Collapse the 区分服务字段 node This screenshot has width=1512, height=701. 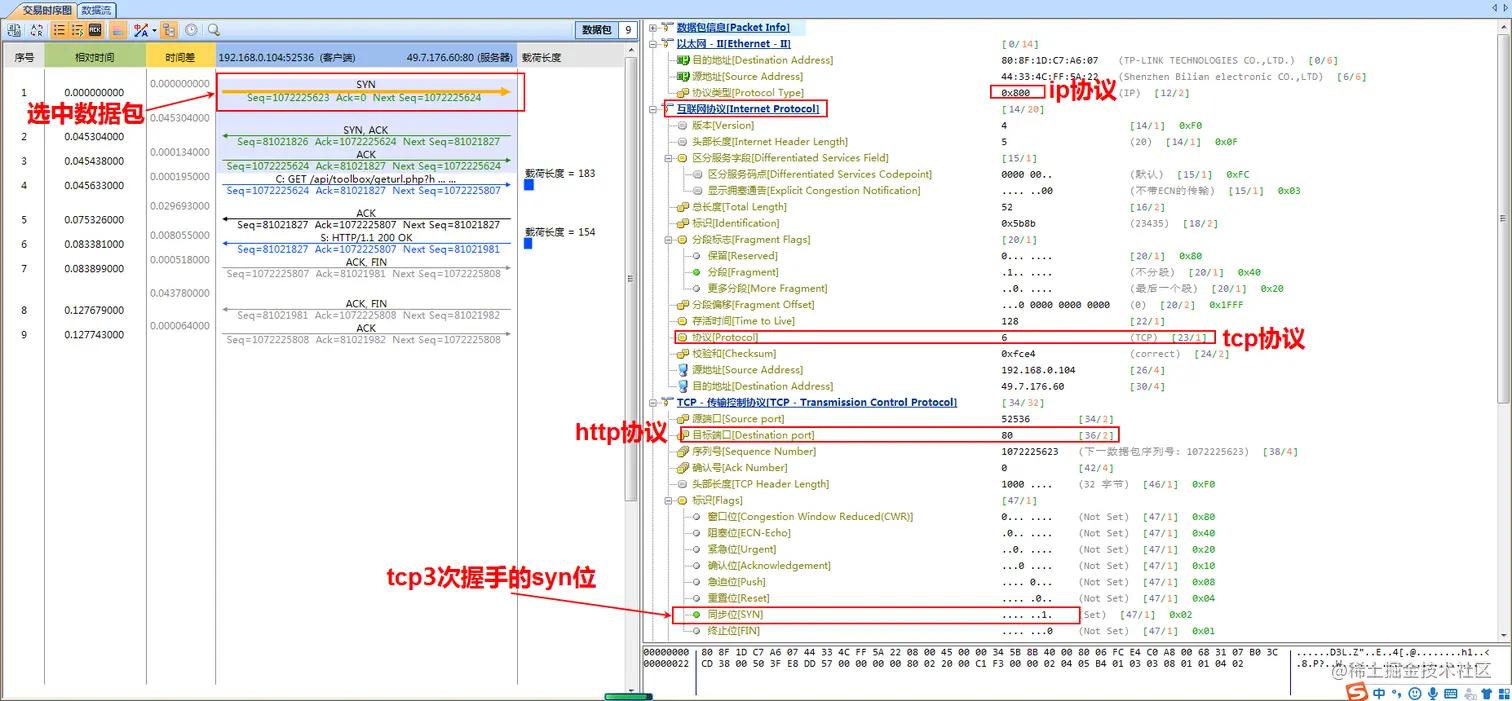click(668, 158)
